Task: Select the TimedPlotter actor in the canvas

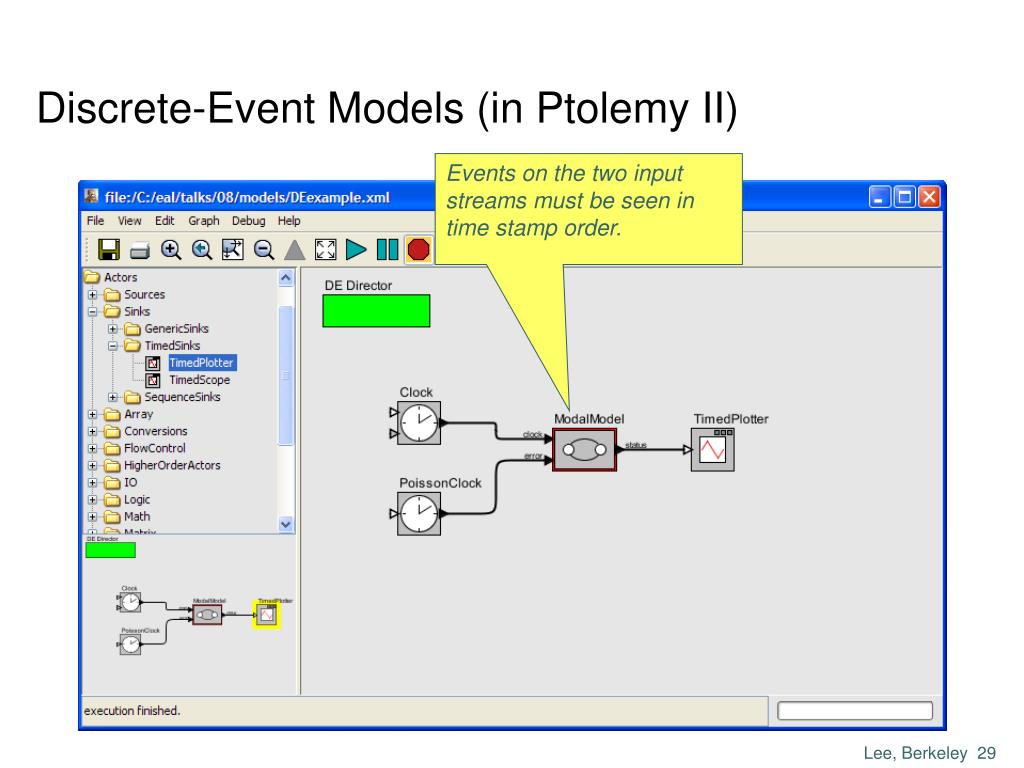Action: [x=712, y=450]
